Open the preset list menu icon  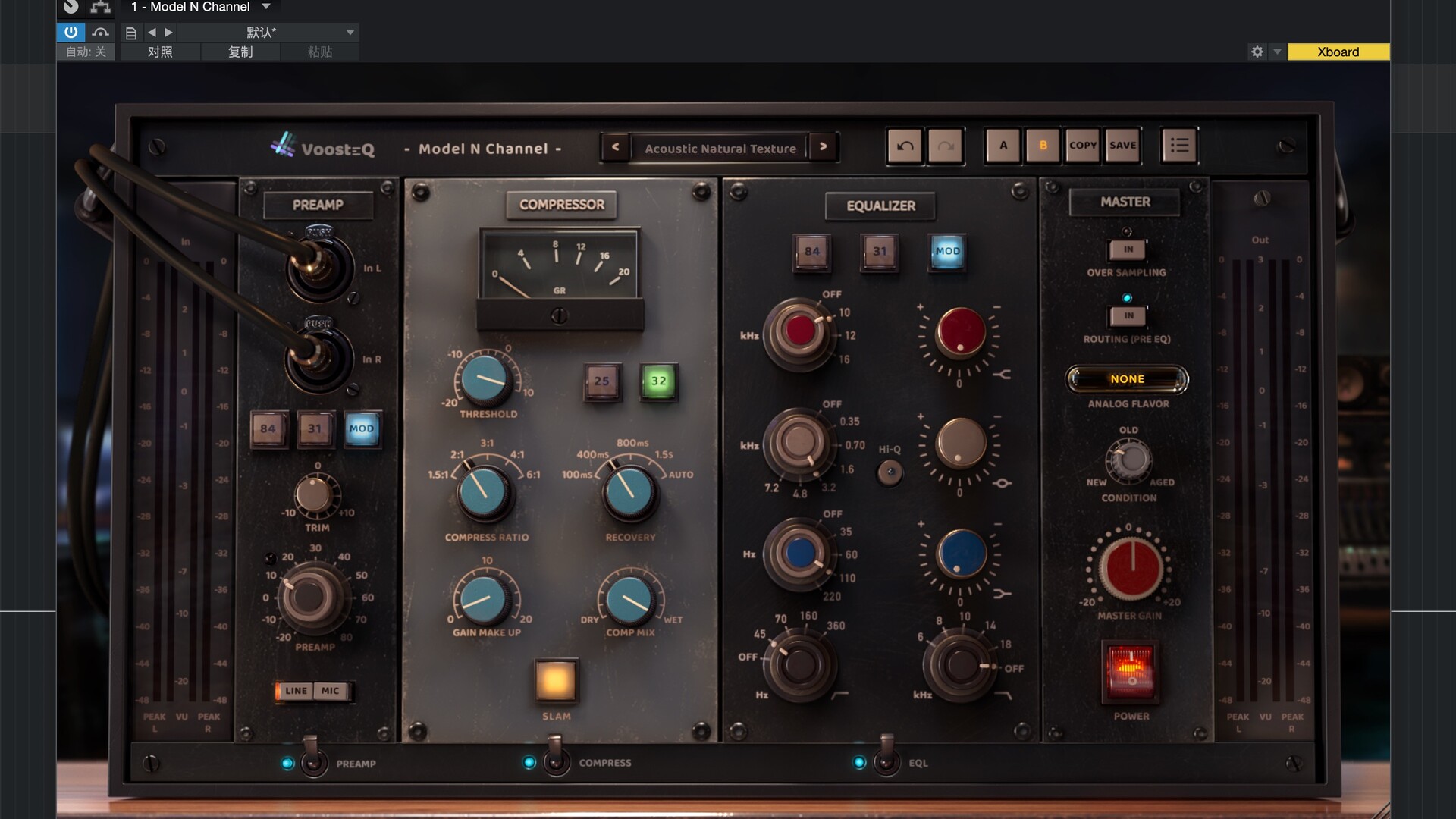coord(1179,145)
